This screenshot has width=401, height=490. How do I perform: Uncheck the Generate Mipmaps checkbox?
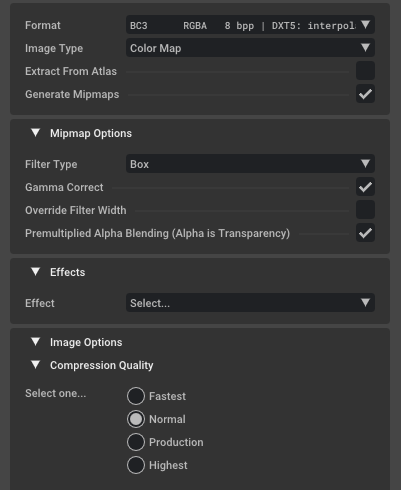pos(365,94)
